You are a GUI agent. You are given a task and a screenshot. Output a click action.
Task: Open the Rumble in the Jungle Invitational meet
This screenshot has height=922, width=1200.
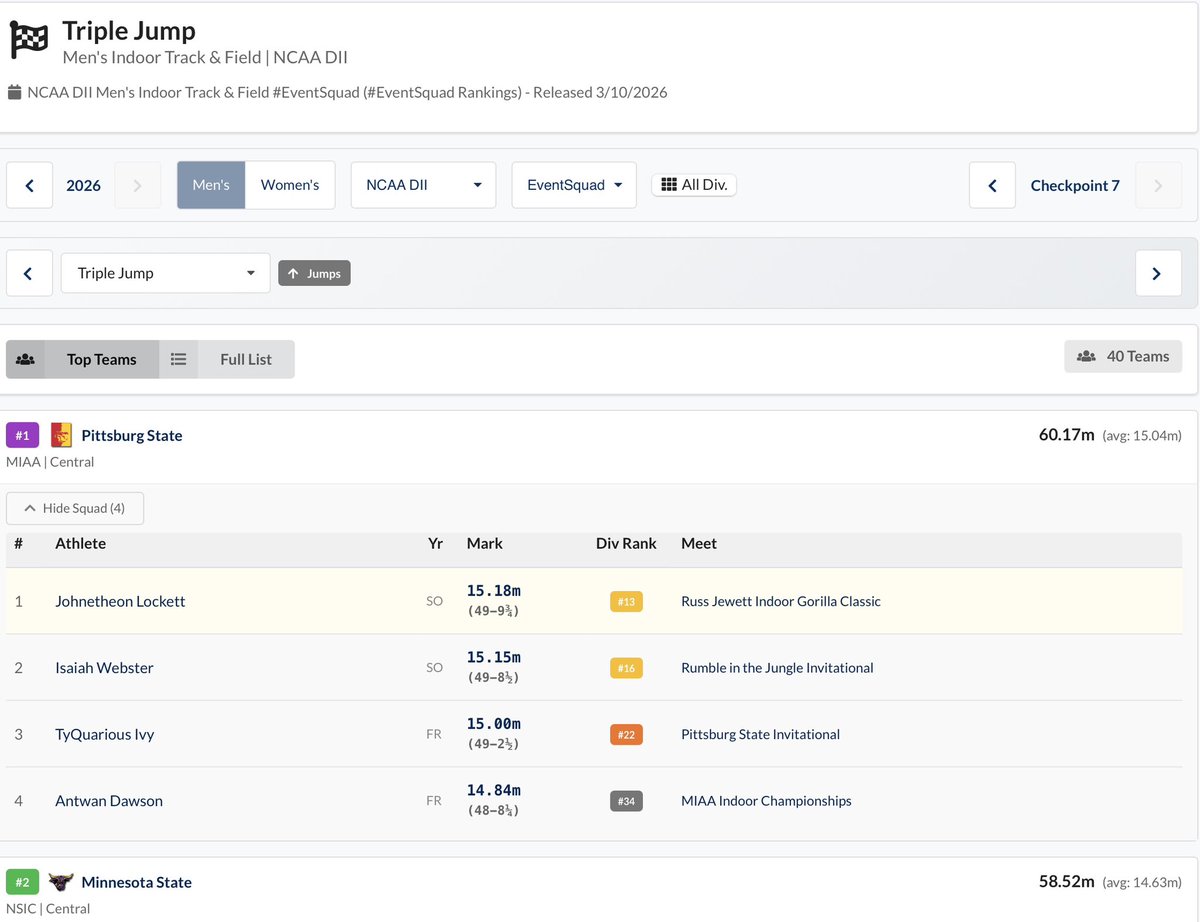coord(777,668)
